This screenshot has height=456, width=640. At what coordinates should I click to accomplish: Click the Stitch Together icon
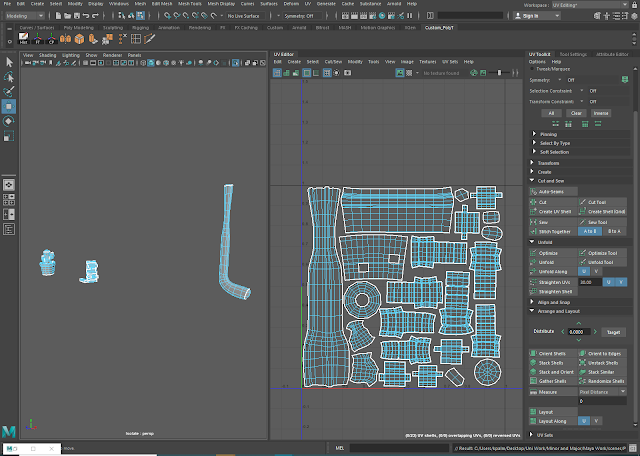534,231
